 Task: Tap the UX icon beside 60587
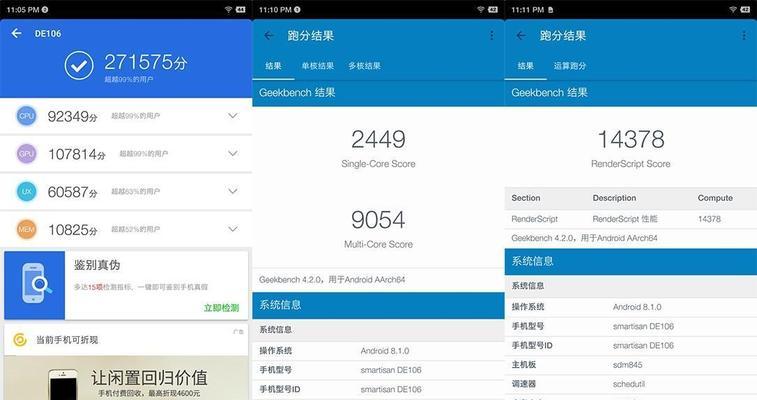point(27,192)
